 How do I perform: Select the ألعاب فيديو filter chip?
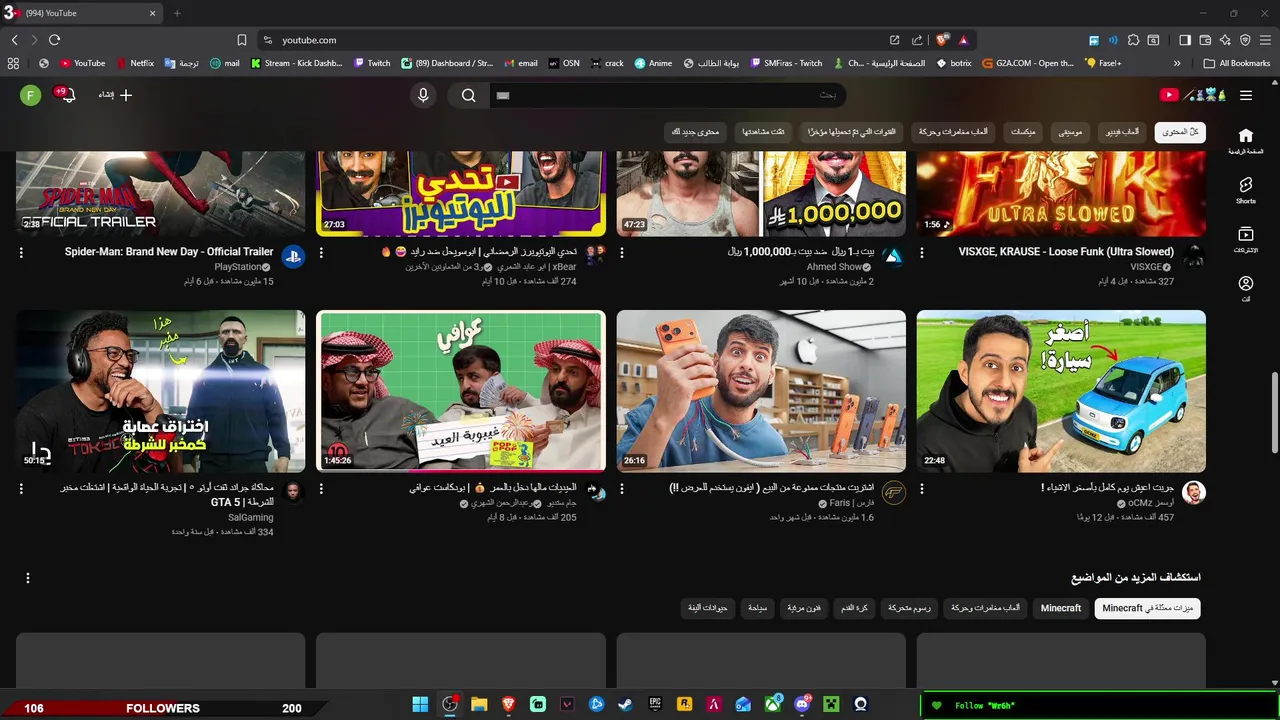[x=1122, y=132]
